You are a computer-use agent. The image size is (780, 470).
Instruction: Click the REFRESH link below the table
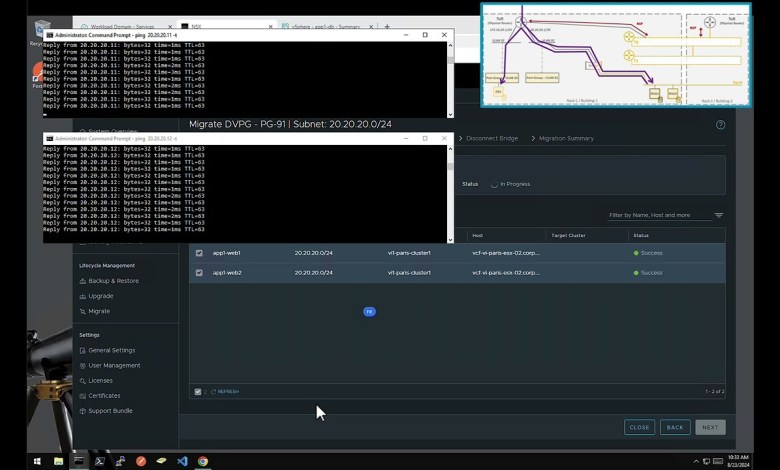[x=228, y=392]
